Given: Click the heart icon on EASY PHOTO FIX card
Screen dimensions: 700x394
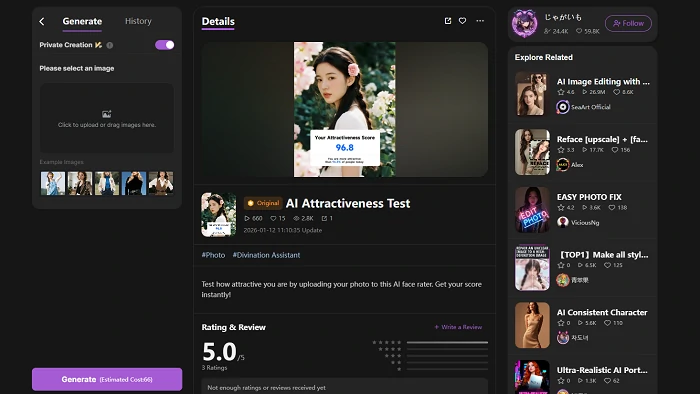Looking at the screenshot, I should coord(612,207).
